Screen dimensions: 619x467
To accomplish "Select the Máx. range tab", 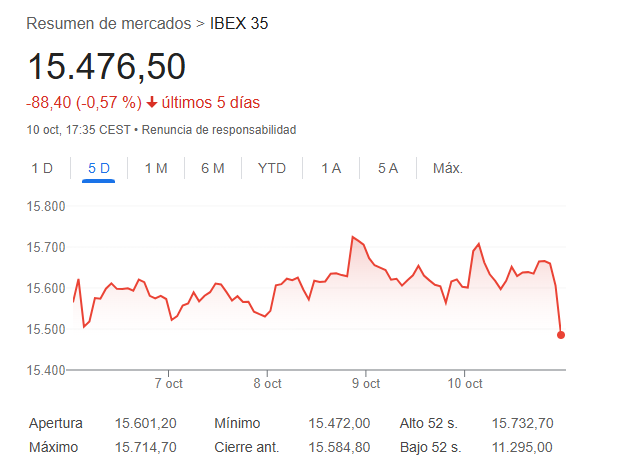I will click(x=448, y=168).
